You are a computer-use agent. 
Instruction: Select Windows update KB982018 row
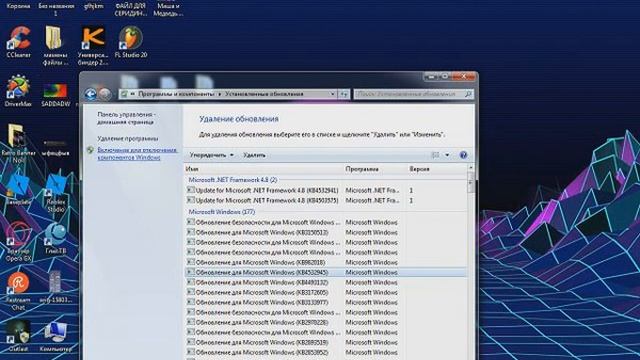coord(326,262)
